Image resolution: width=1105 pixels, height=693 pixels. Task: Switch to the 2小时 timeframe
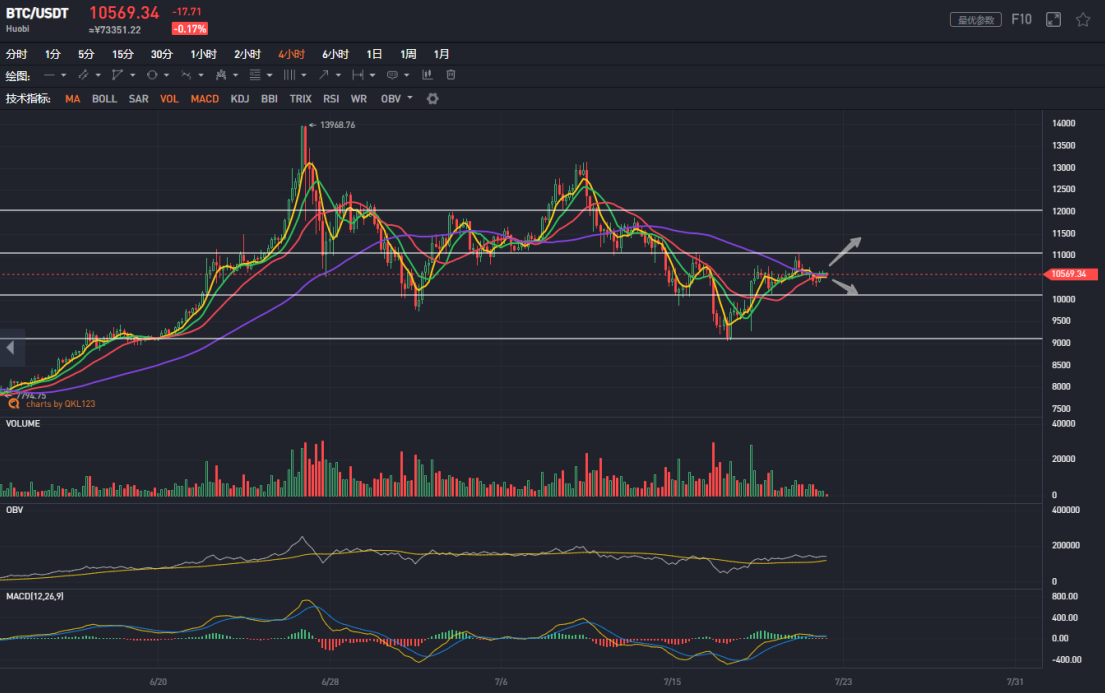(x=247, y=54)
